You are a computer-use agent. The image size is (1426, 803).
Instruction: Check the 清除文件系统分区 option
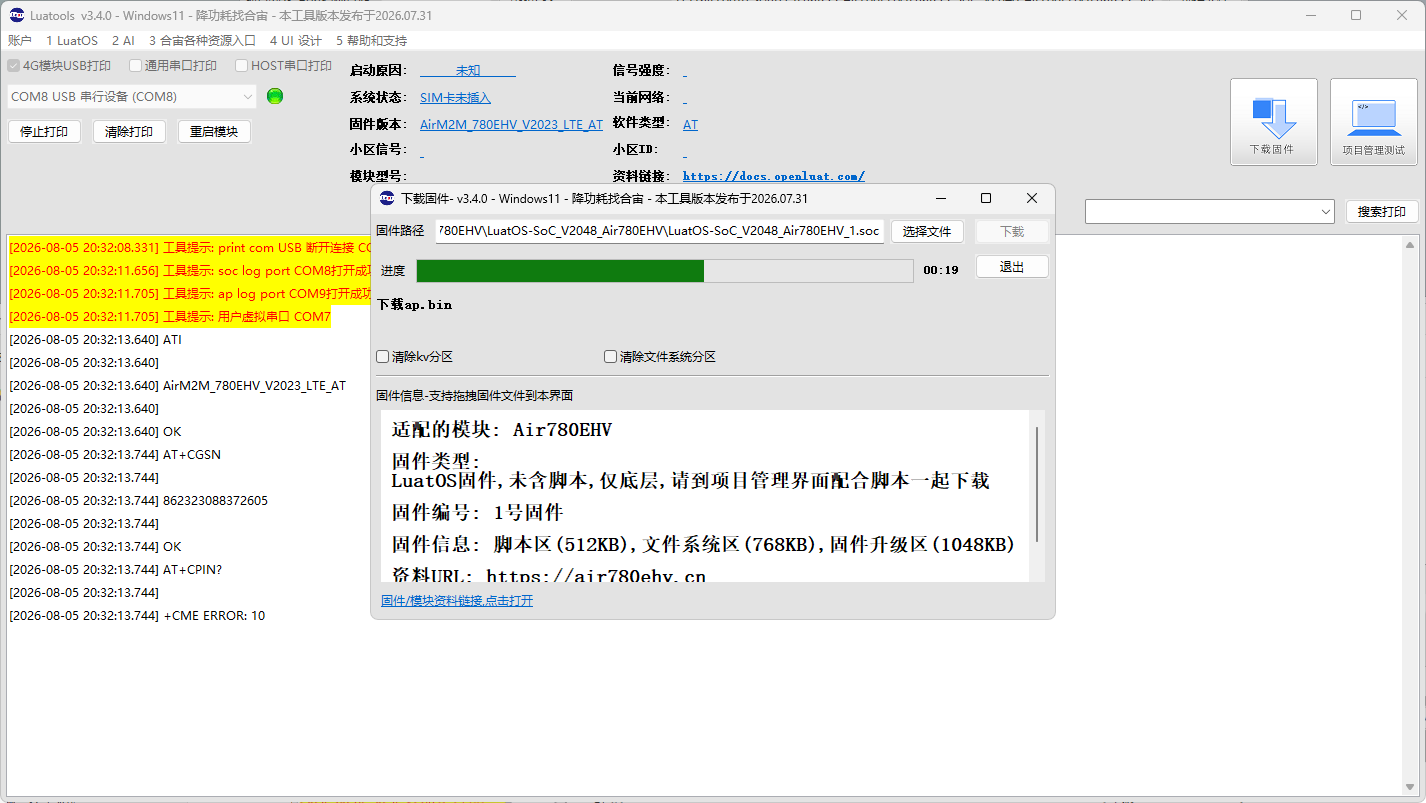(660, 357)
